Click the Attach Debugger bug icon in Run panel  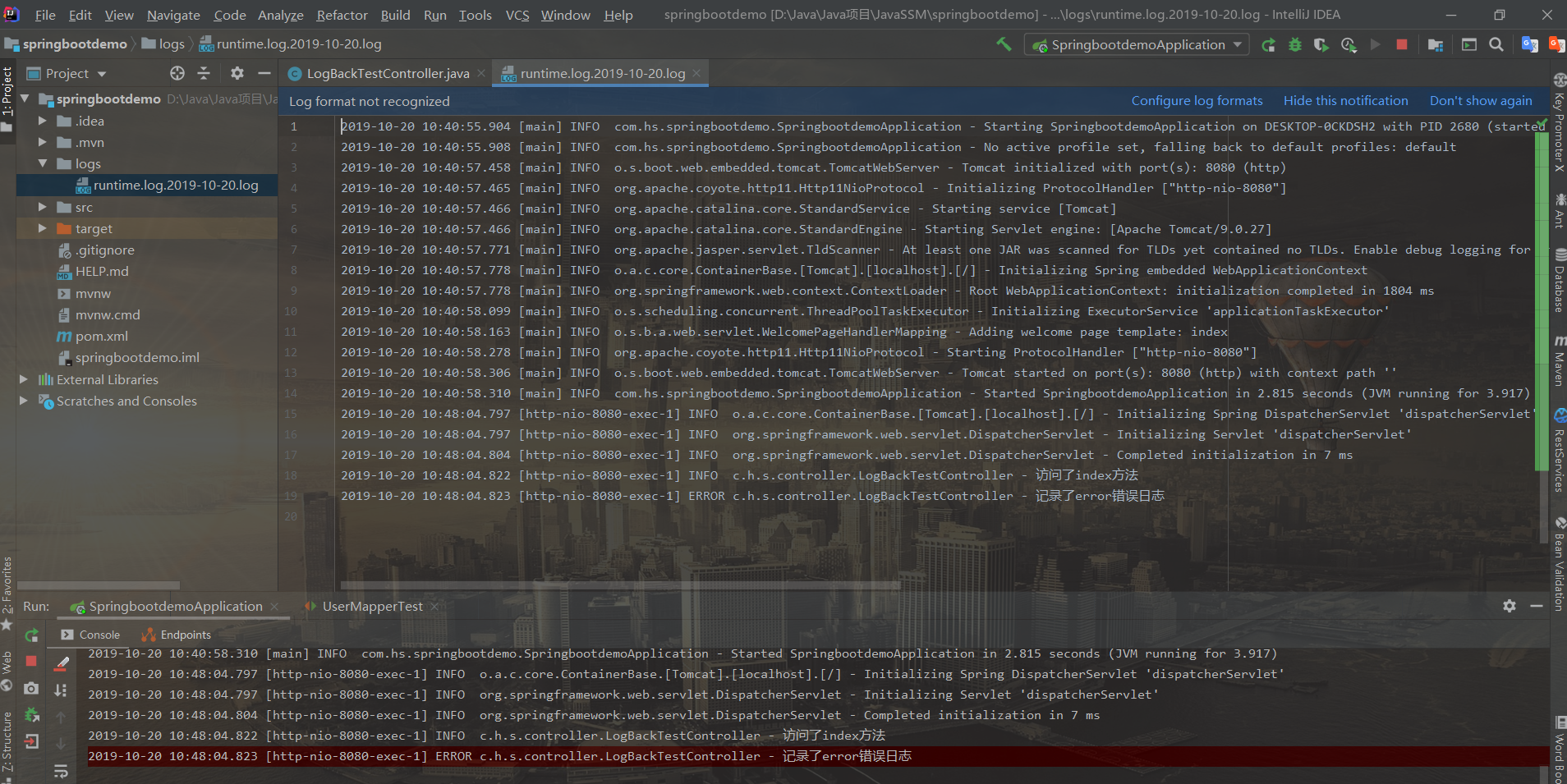31,715
